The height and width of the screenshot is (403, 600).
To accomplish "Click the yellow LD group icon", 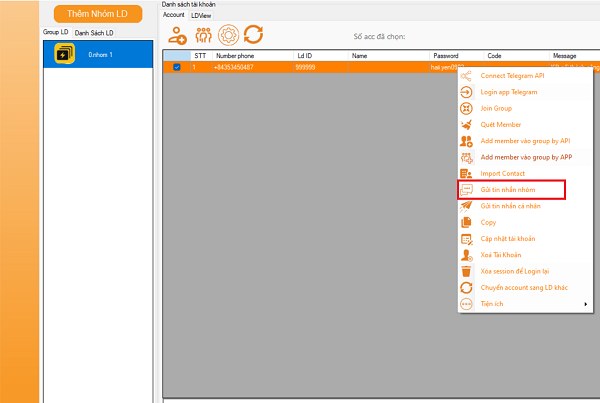I will [x=64, y=54].
